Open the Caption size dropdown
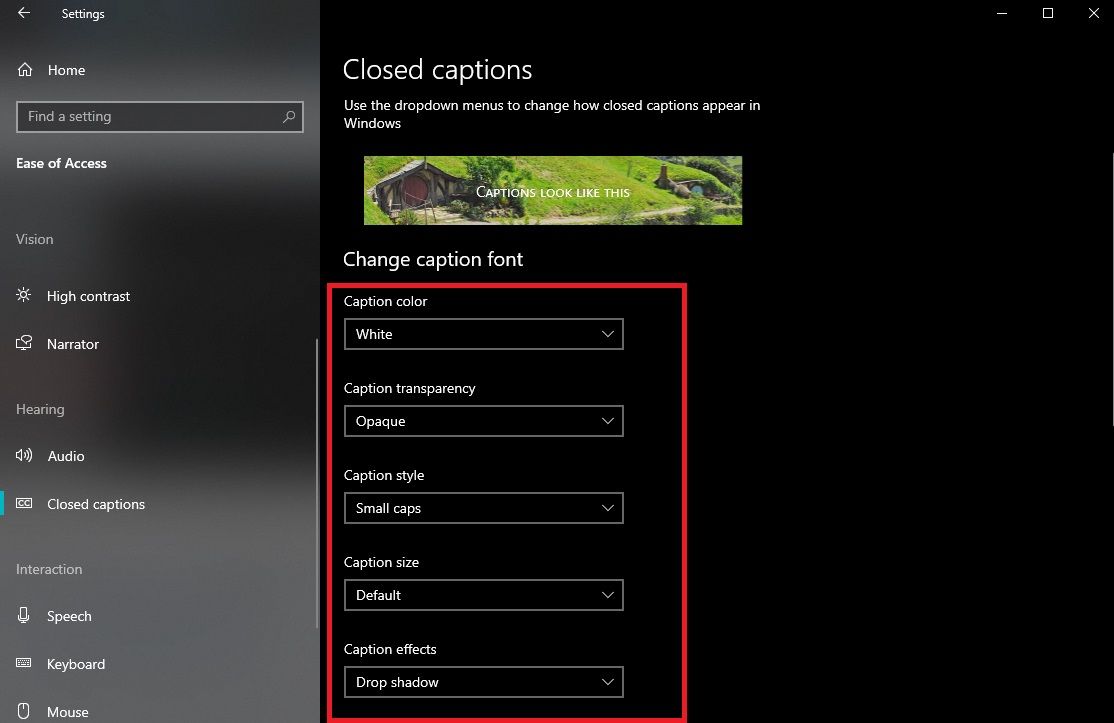 483,595
